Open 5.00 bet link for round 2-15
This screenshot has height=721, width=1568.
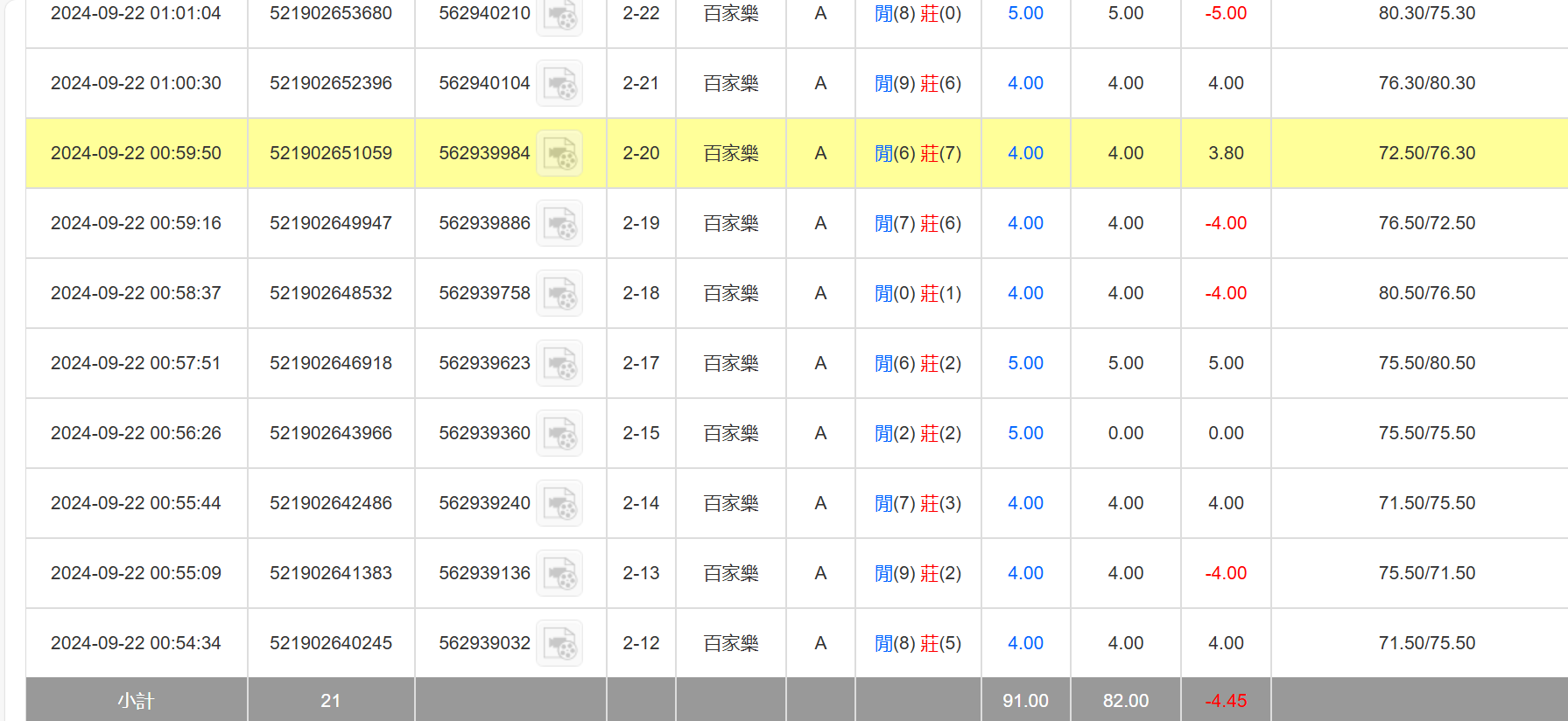coord(1025,433)
